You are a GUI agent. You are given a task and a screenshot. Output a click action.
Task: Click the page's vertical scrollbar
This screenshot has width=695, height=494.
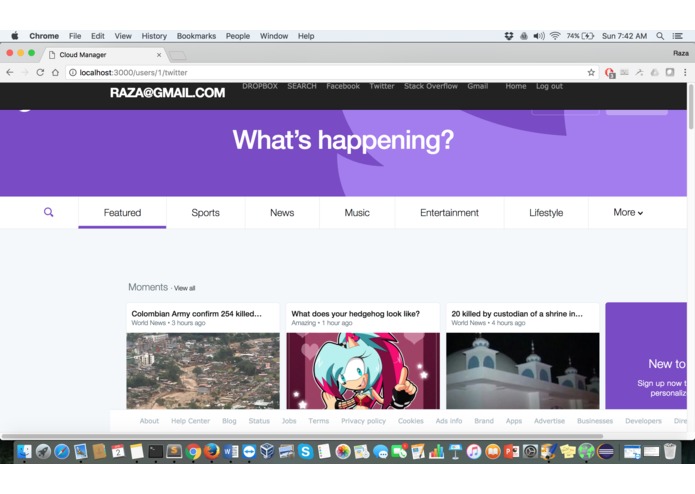pyautogui.click(x=691, y=107)
